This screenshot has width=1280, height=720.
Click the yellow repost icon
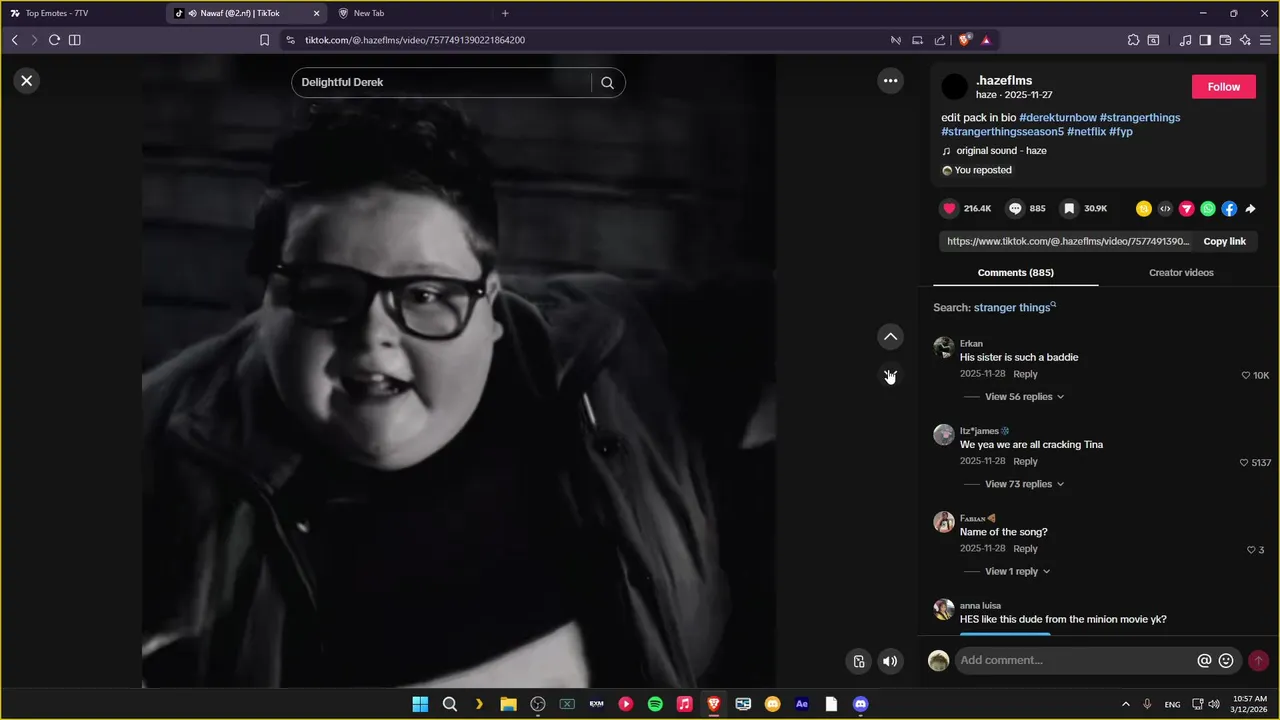coord(1144,209)
